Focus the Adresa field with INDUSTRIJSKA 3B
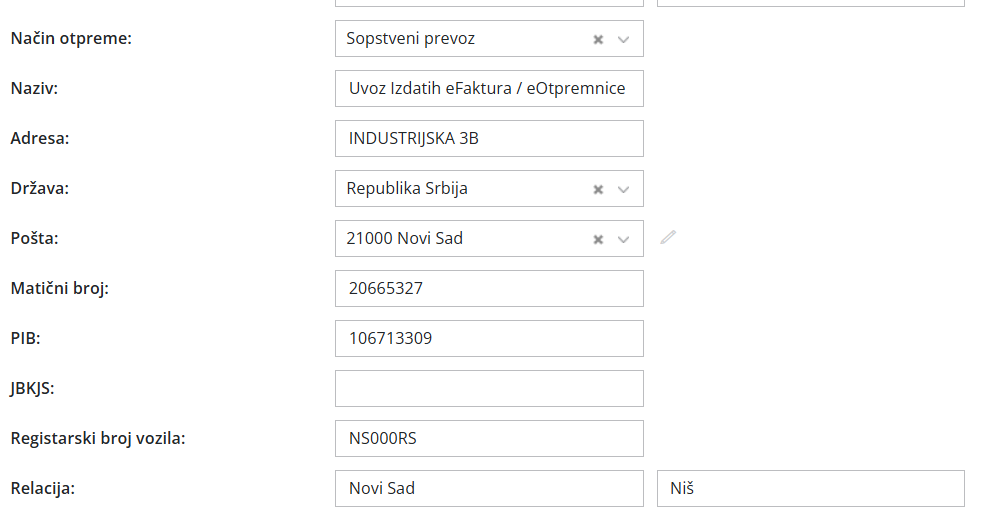This screenshot has width=985, height=529. click(489, 138)
